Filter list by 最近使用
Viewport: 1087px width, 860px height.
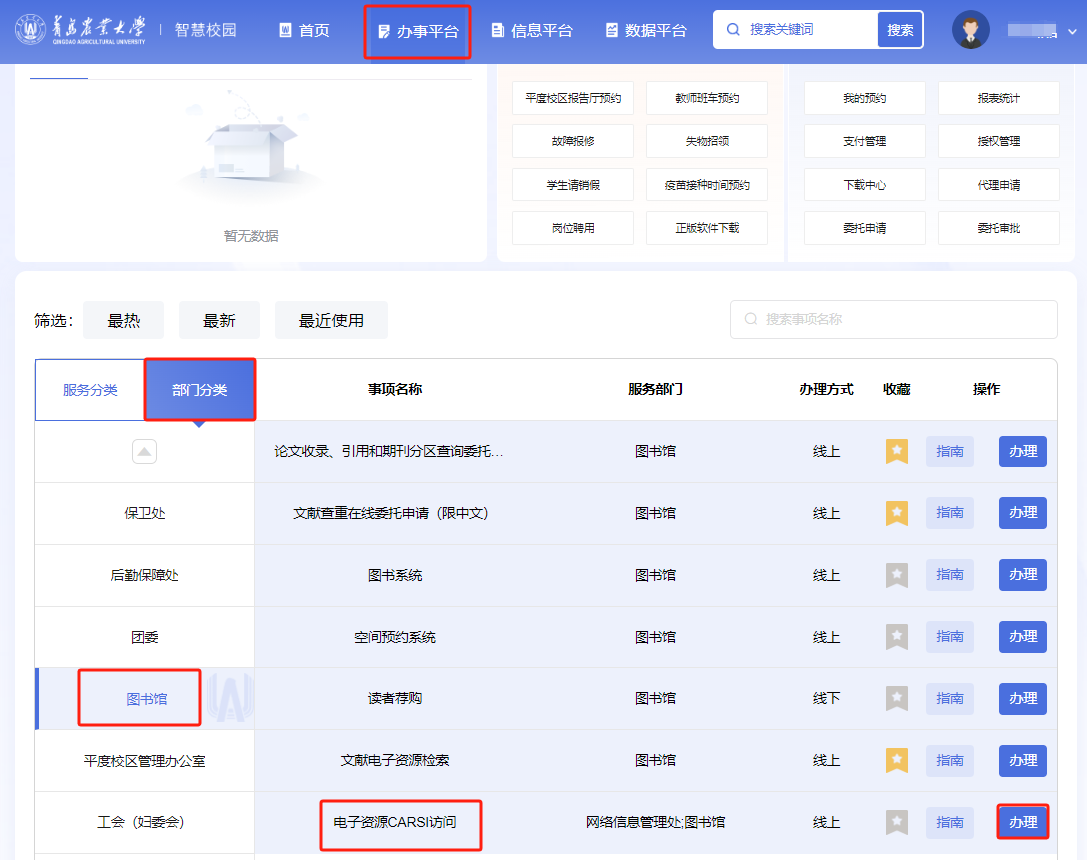[x=331, y=321]
